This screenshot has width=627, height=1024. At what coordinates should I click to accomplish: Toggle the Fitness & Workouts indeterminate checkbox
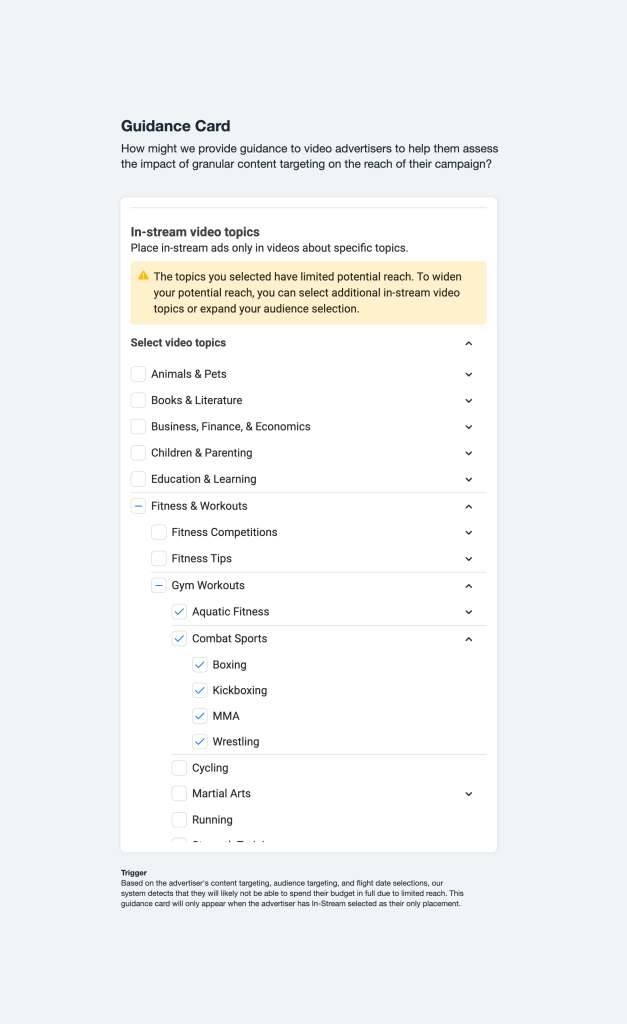coord(138,506)
